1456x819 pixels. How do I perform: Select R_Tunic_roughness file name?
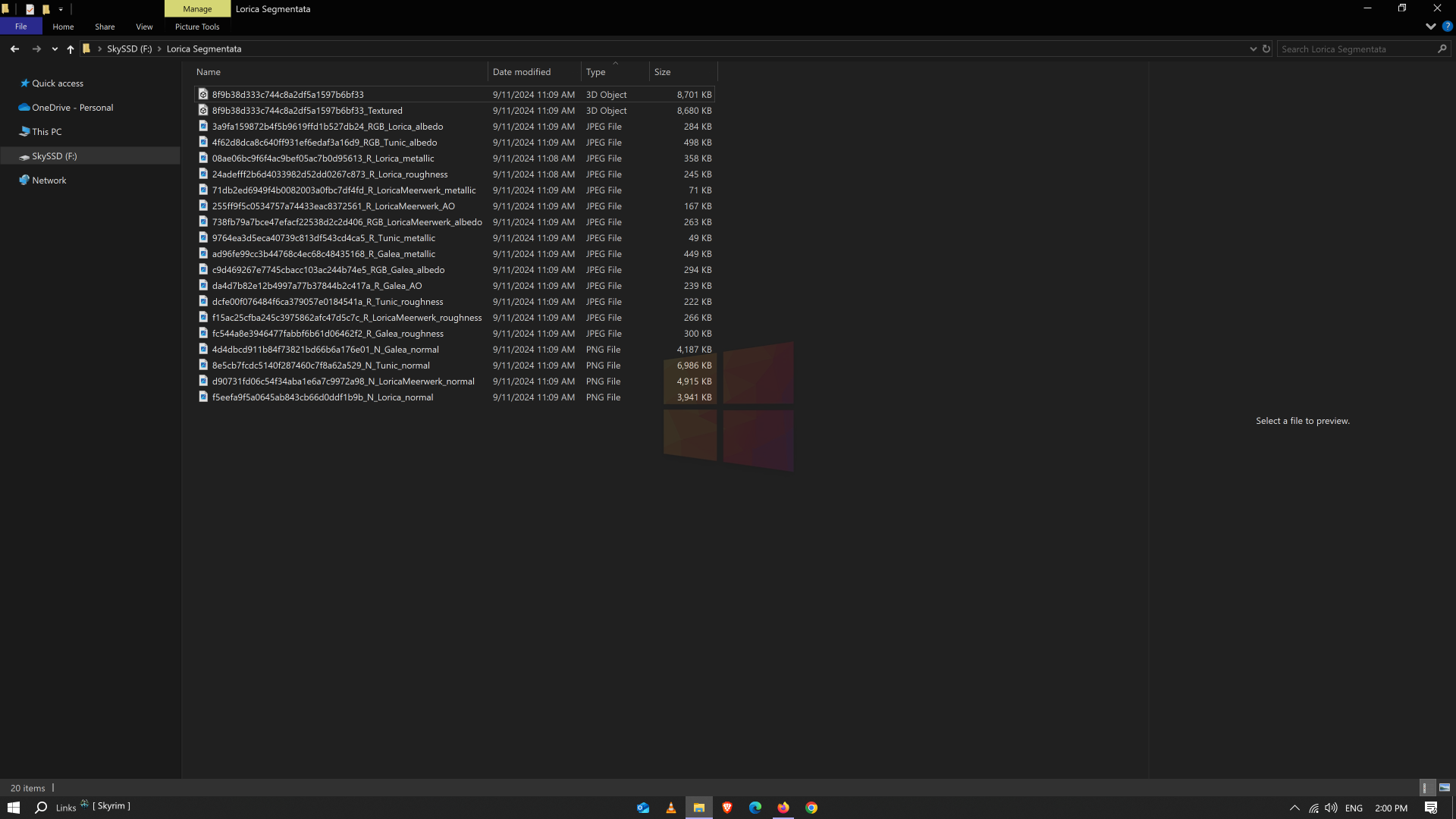coord(328,302)
